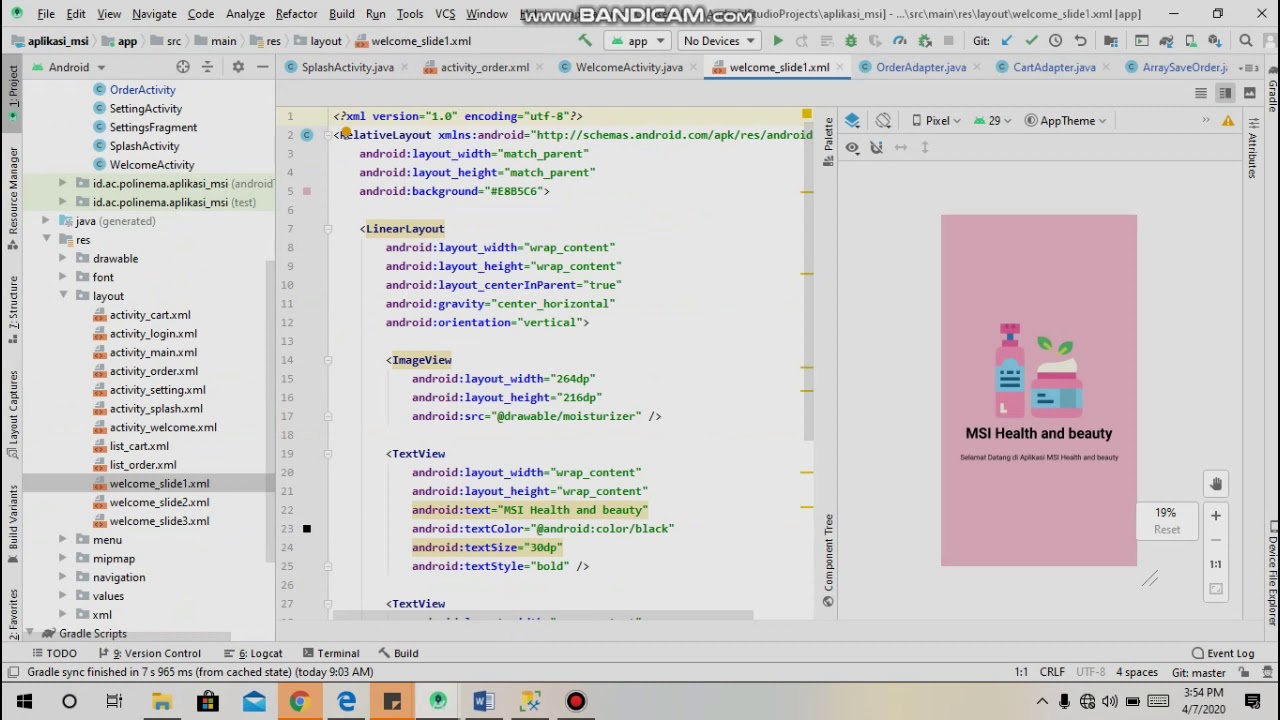Open the Design Surface layers selector
The width and height of the screenshot is (1280, 720).
tap(853, 121)
